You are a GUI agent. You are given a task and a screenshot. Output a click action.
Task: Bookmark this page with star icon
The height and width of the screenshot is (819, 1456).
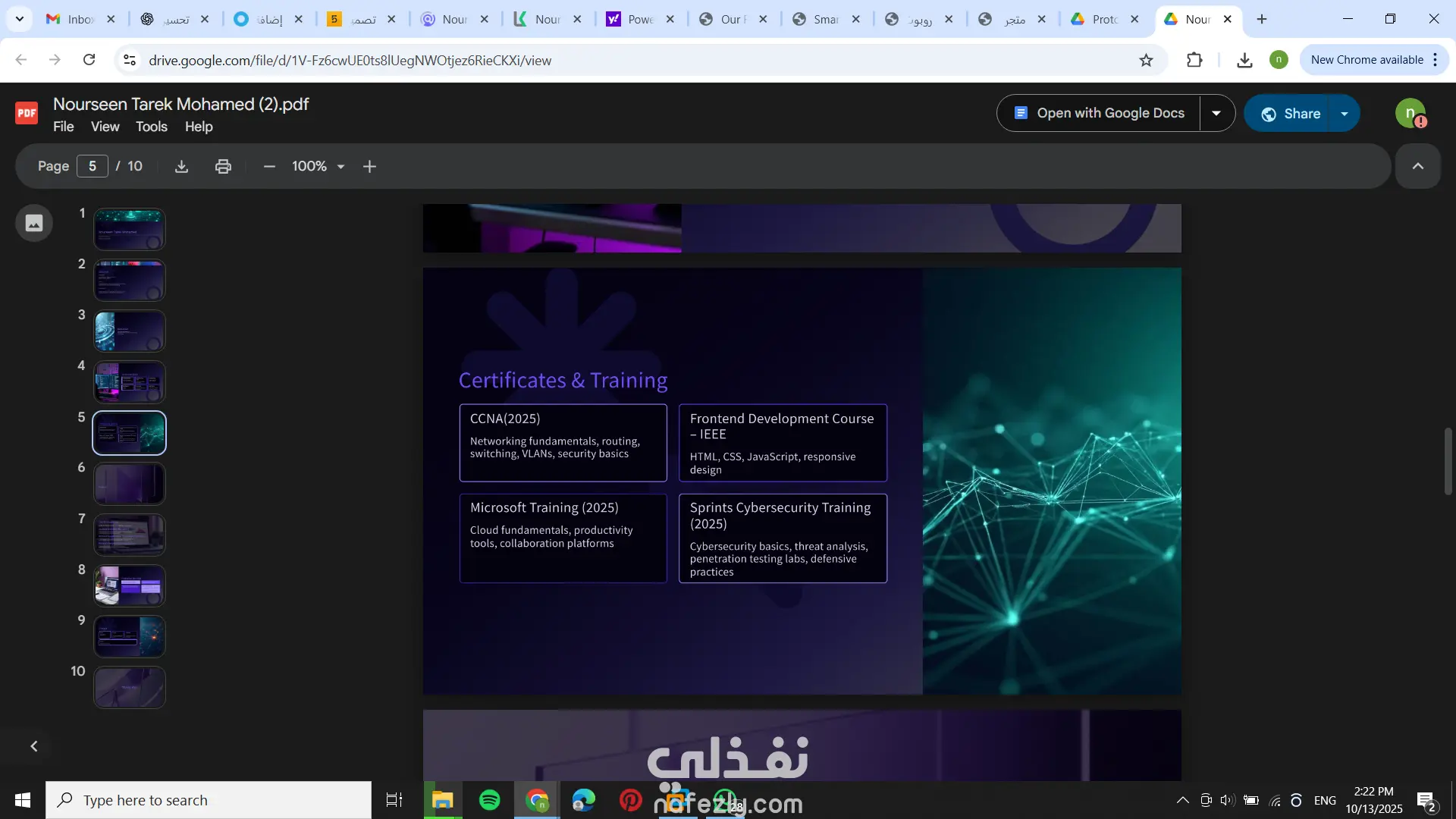pos(1146,60)
